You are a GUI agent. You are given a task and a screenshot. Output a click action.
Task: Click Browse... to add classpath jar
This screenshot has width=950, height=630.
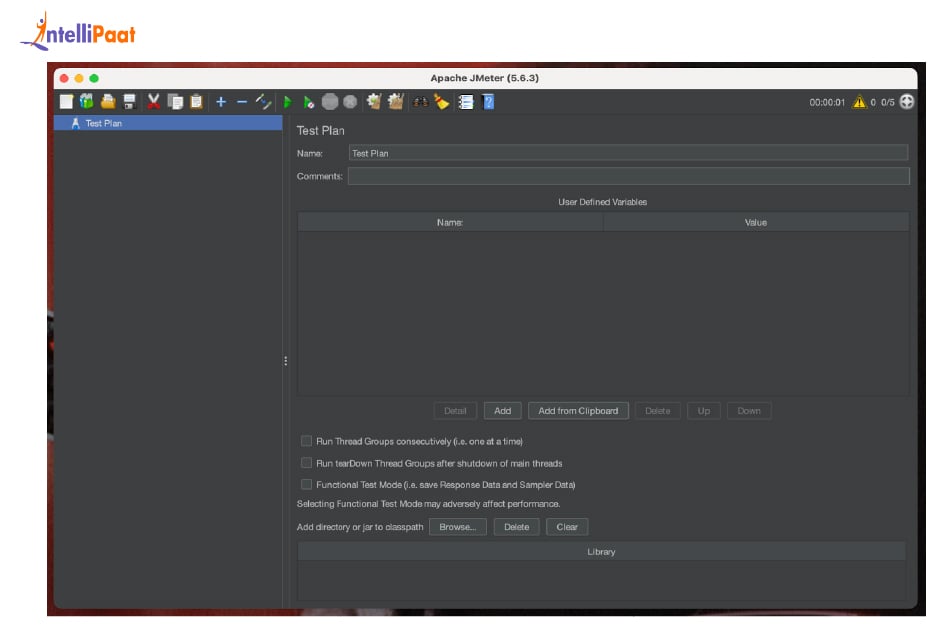(457, 527)
